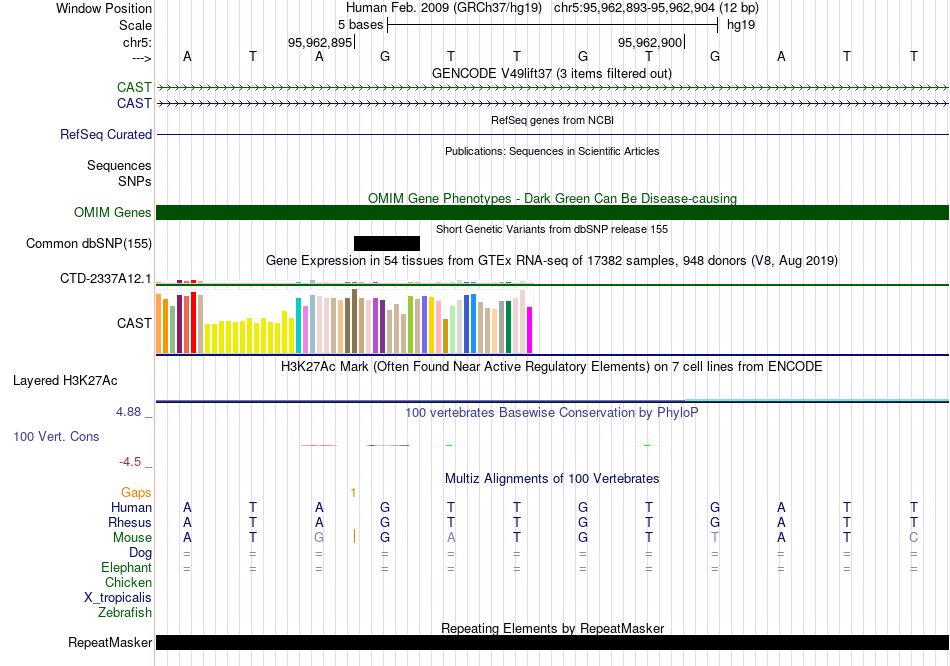Screen dimensions: 950x666
Task: Click the Gaps label in Multiz track
Action: click(x=136, y=493)
